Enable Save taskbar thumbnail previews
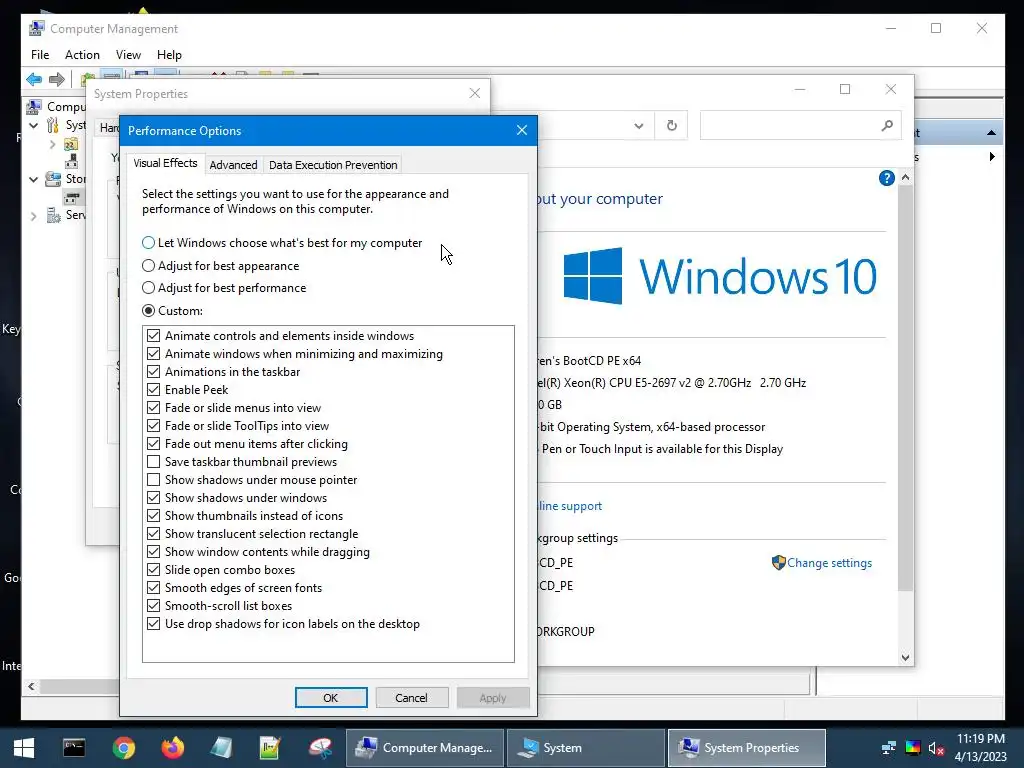Screen dimensions: 1024x768 click(x=153, y=462)
